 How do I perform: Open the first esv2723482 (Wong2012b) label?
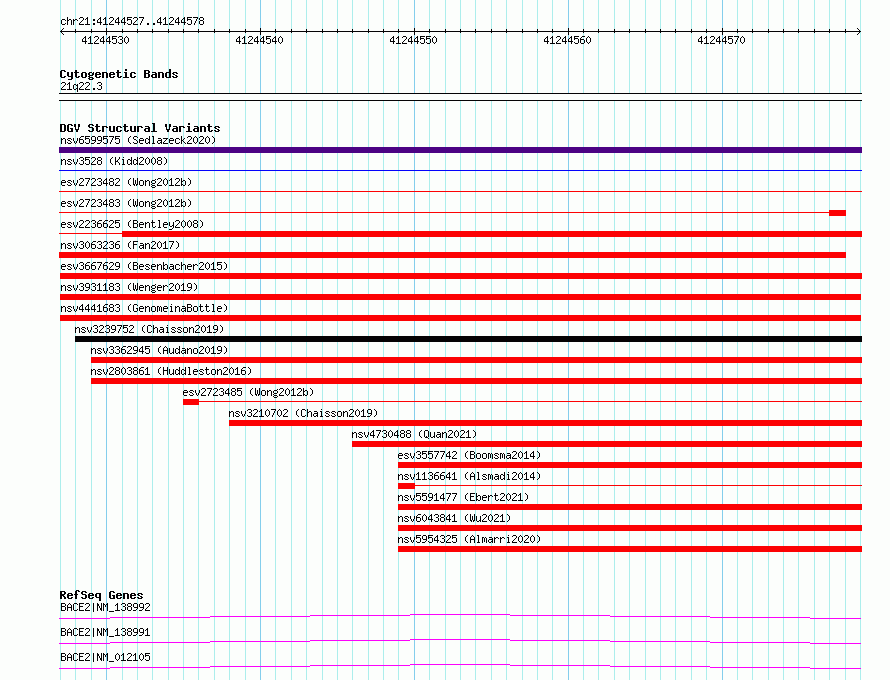point(126,182)
